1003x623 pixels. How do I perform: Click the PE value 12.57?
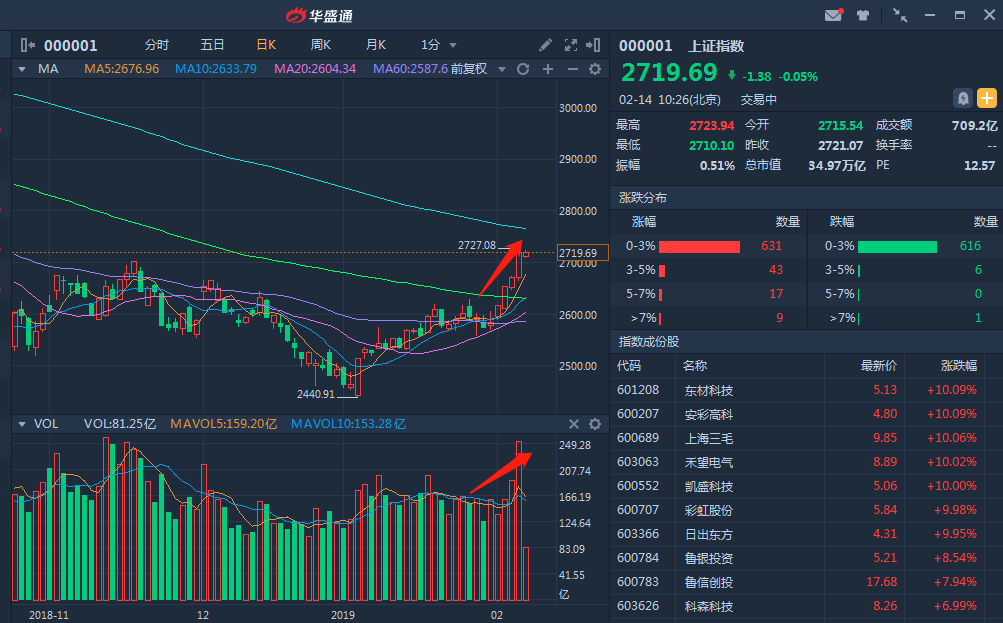(x=979, y=165)
